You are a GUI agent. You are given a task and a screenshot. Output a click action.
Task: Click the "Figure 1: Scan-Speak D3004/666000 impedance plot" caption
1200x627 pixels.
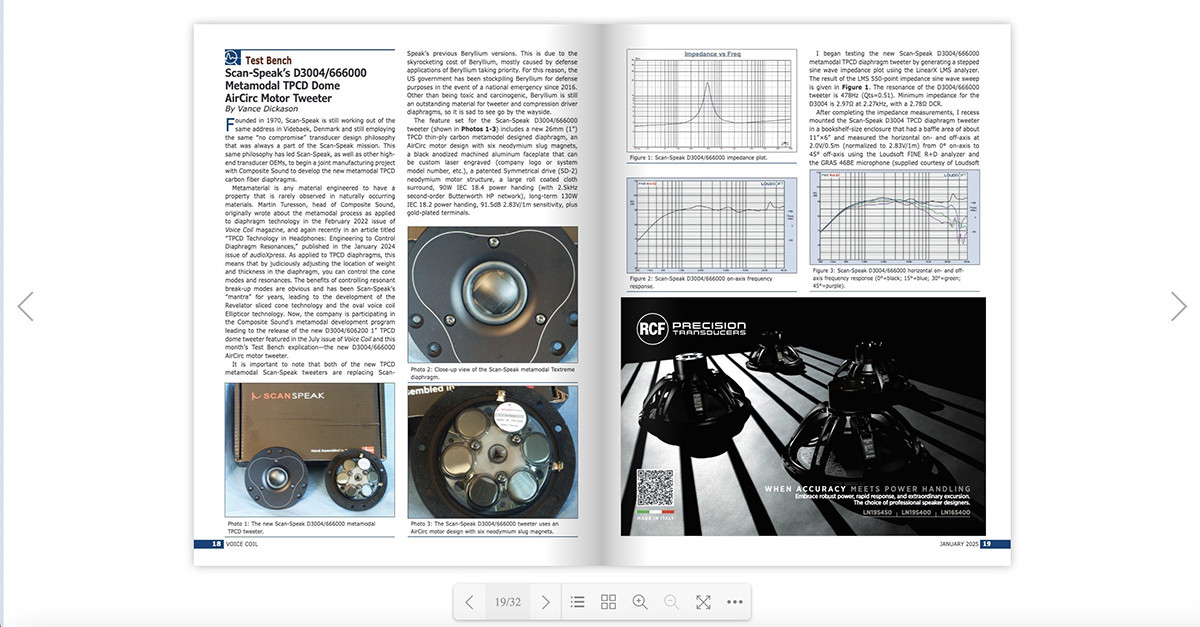coord(700,158)
